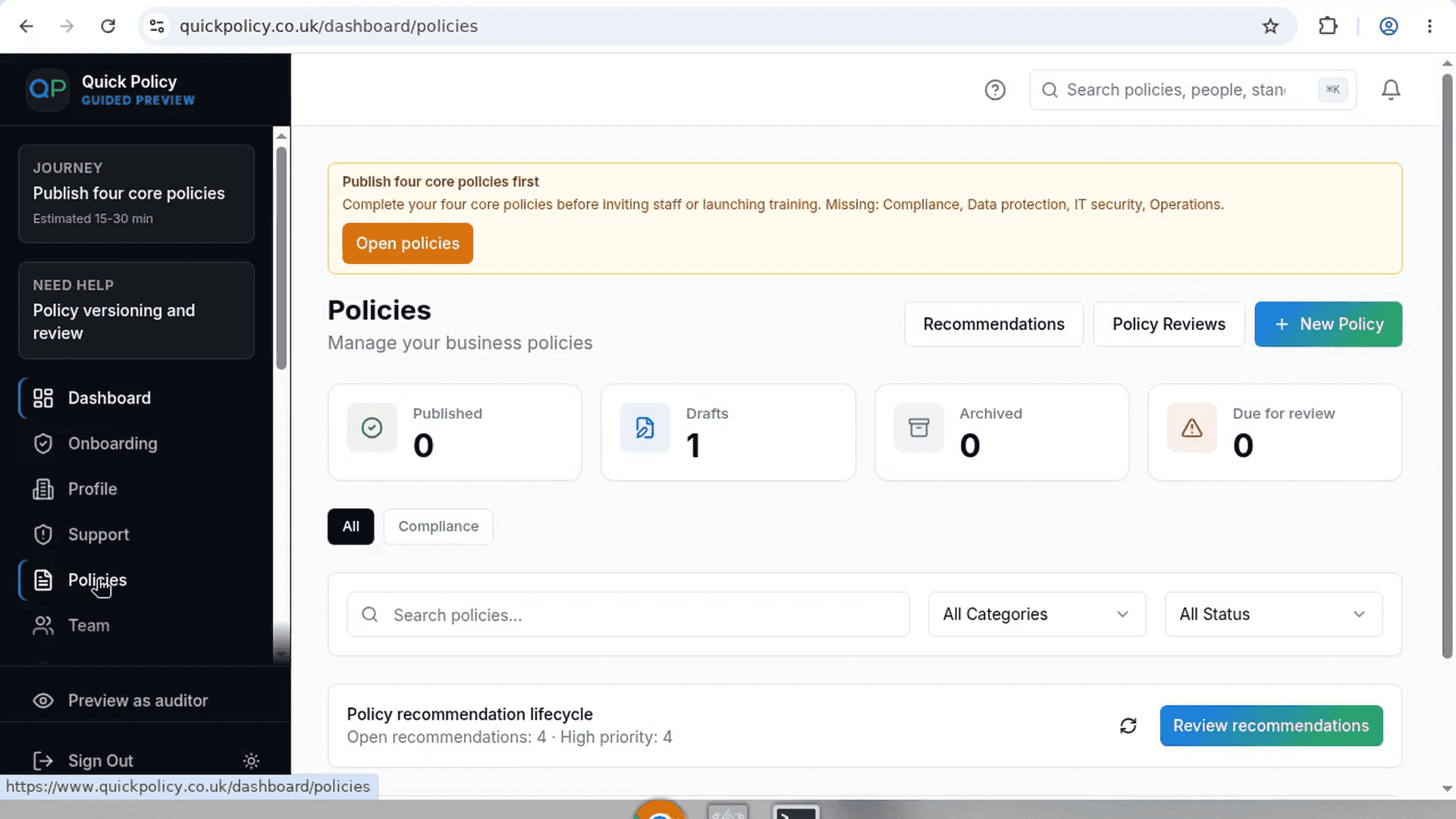Expand the All Categories dropdown
This screenshot has height=819, width=1456.
coord(1037,614)
